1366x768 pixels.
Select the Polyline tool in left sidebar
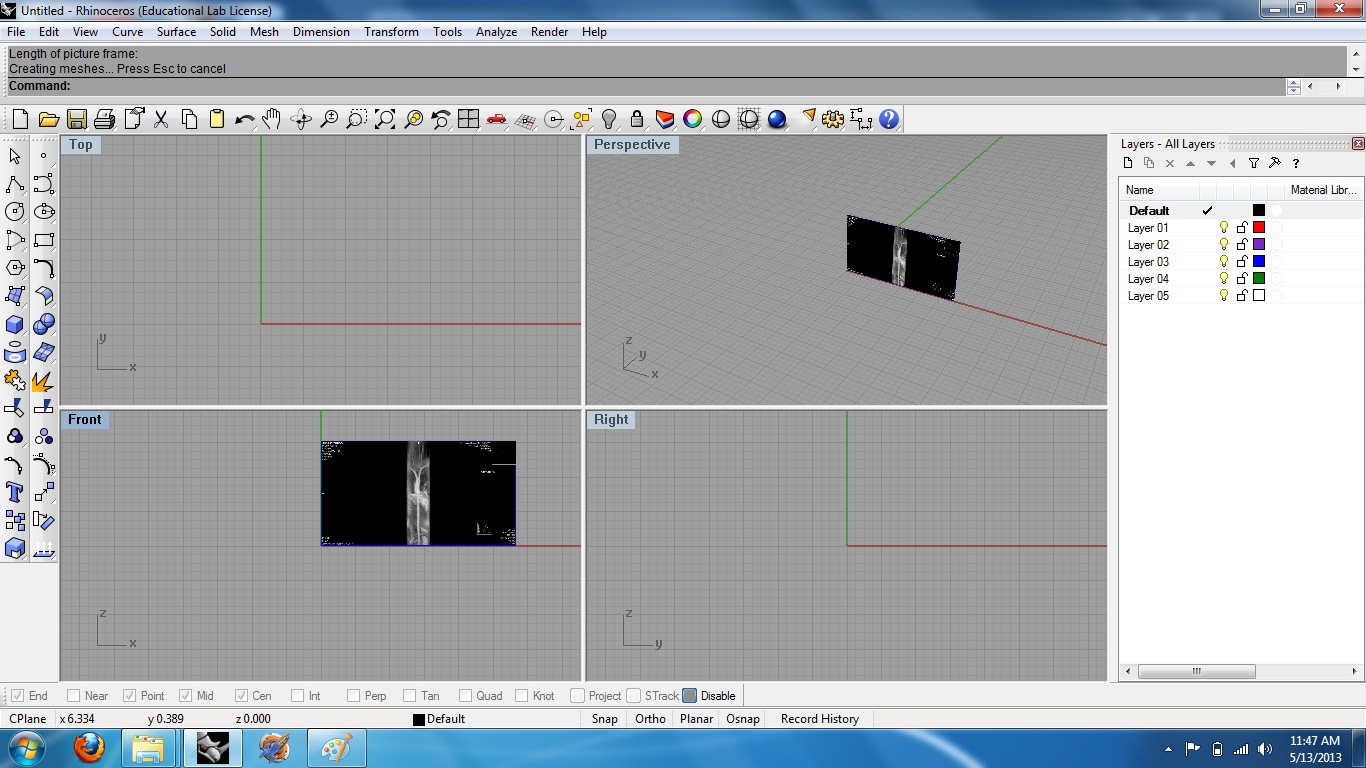[x=15, y=184]
